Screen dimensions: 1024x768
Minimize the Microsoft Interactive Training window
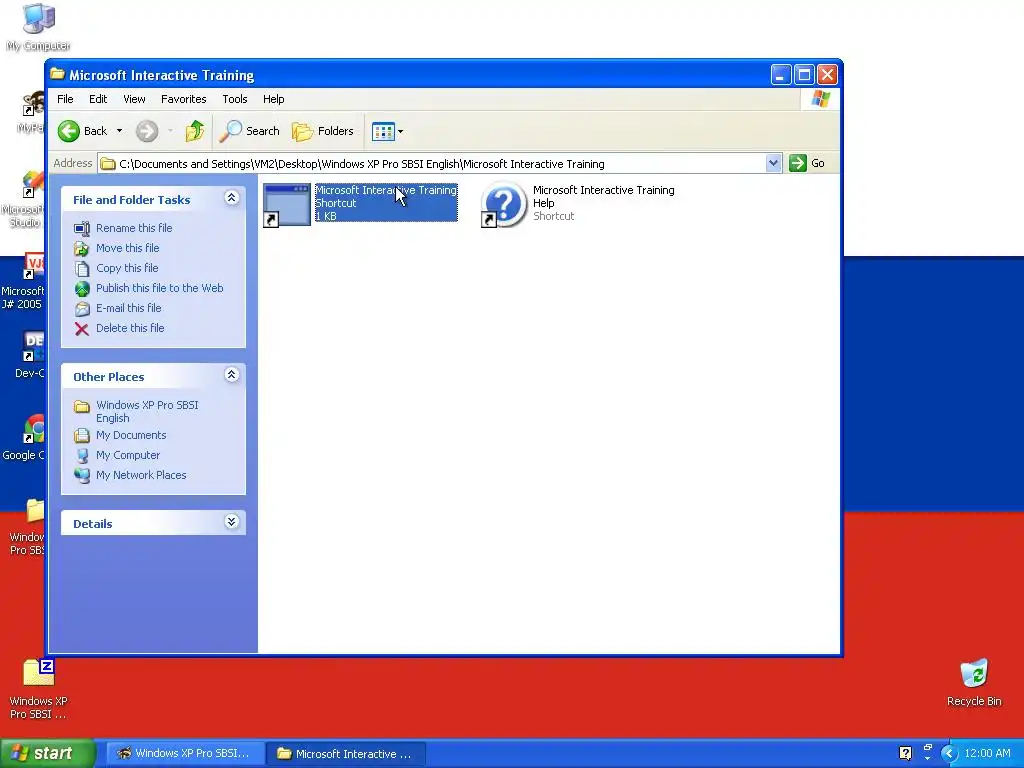click(780, 74)
